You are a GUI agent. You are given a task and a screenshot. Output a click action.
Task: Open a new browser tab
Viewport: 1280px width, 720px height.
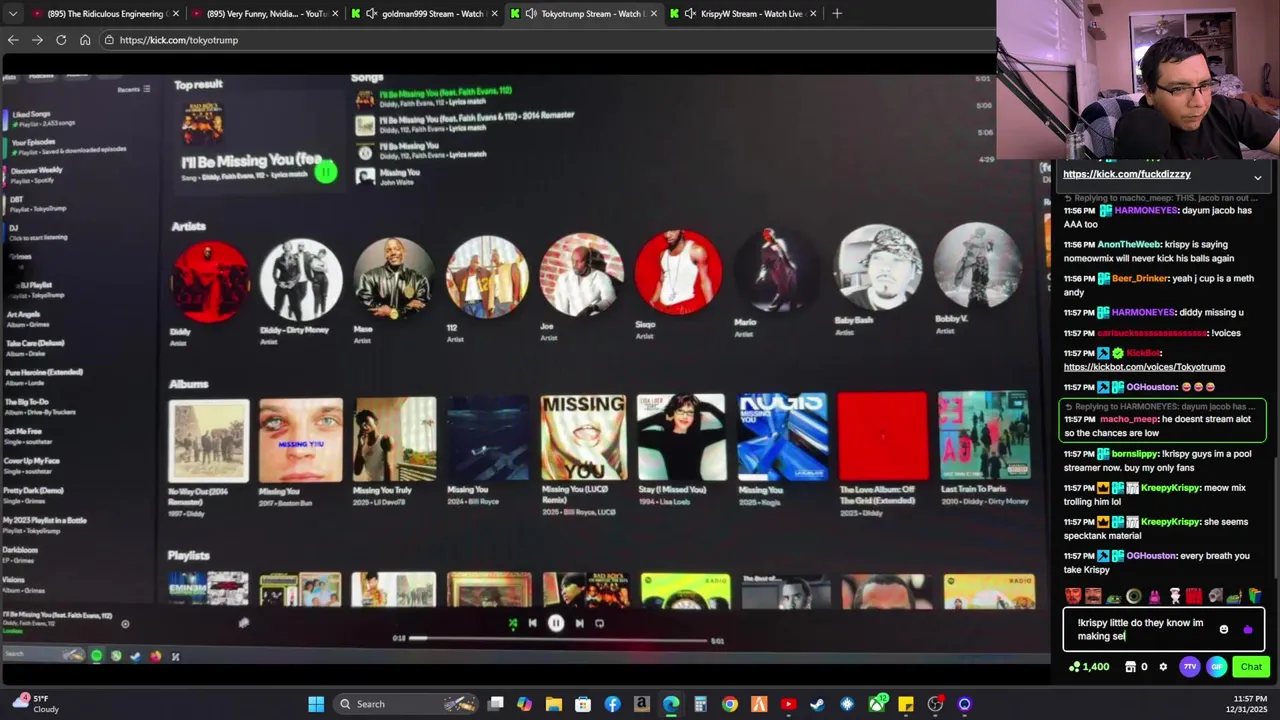pyautogui.click(x=837, y=14)
